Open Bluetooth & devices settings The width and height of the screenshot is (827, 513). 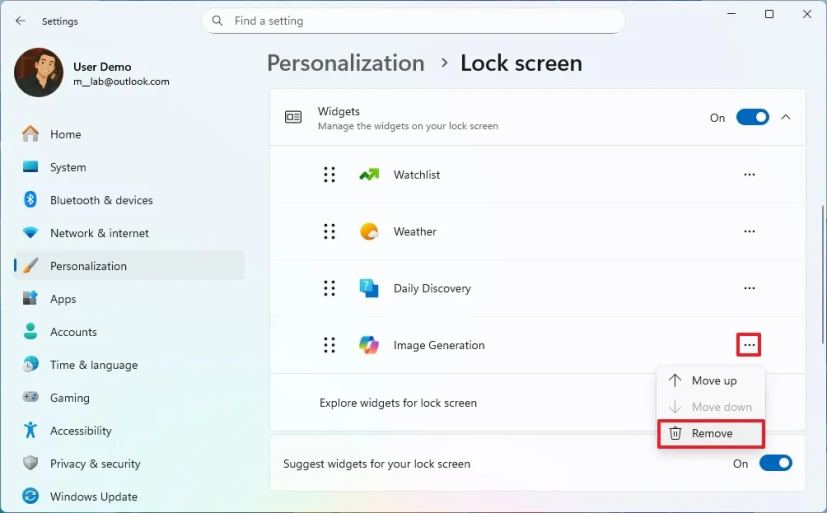click(101, 200)
